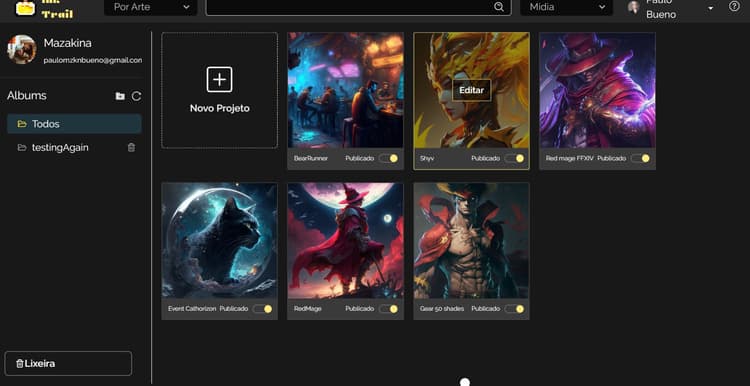Open the Red mage FFXIV thumbnail
The image size is (750, 386).
point(597,90)
